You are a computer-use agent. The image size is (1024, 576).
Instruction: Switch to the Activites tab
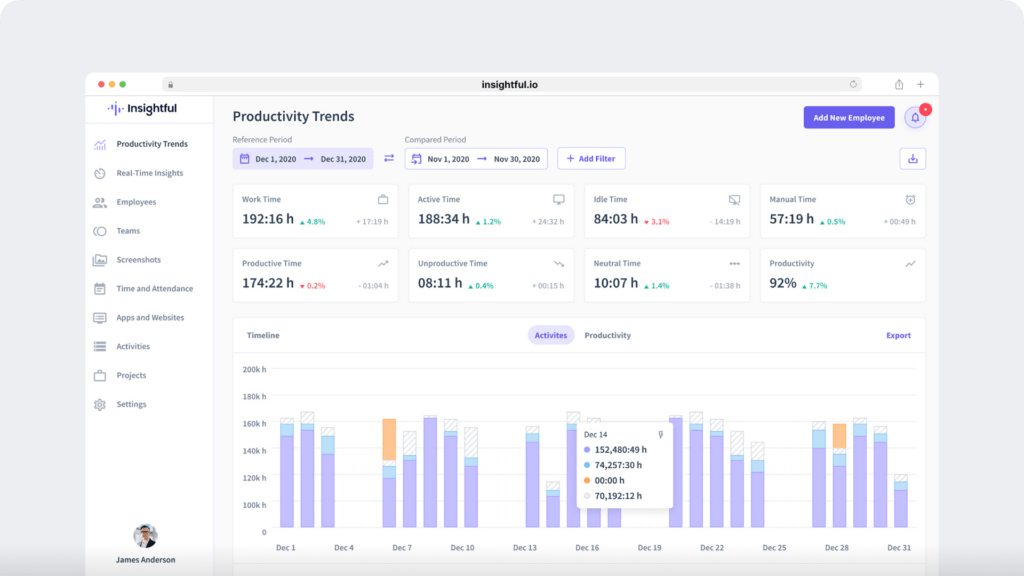[x=551, y=335]
